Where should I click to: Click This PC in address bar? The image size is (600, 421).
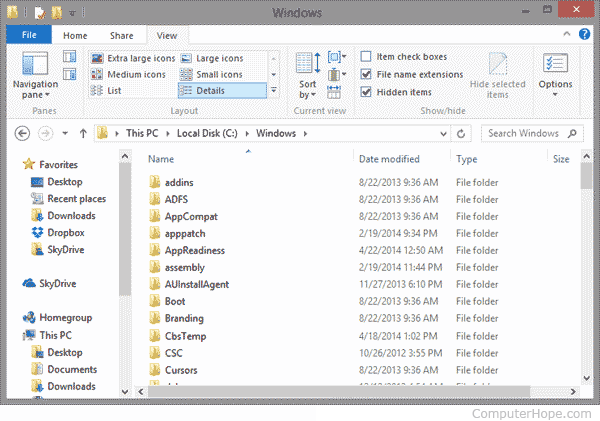click(142, 133)
